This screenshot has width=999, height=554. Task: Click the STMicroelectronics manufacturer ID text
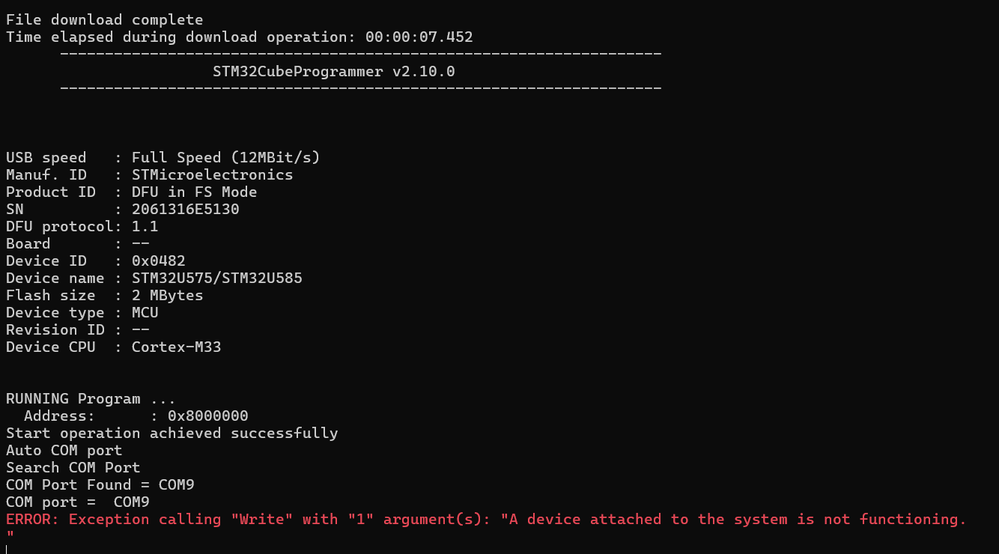212,175
